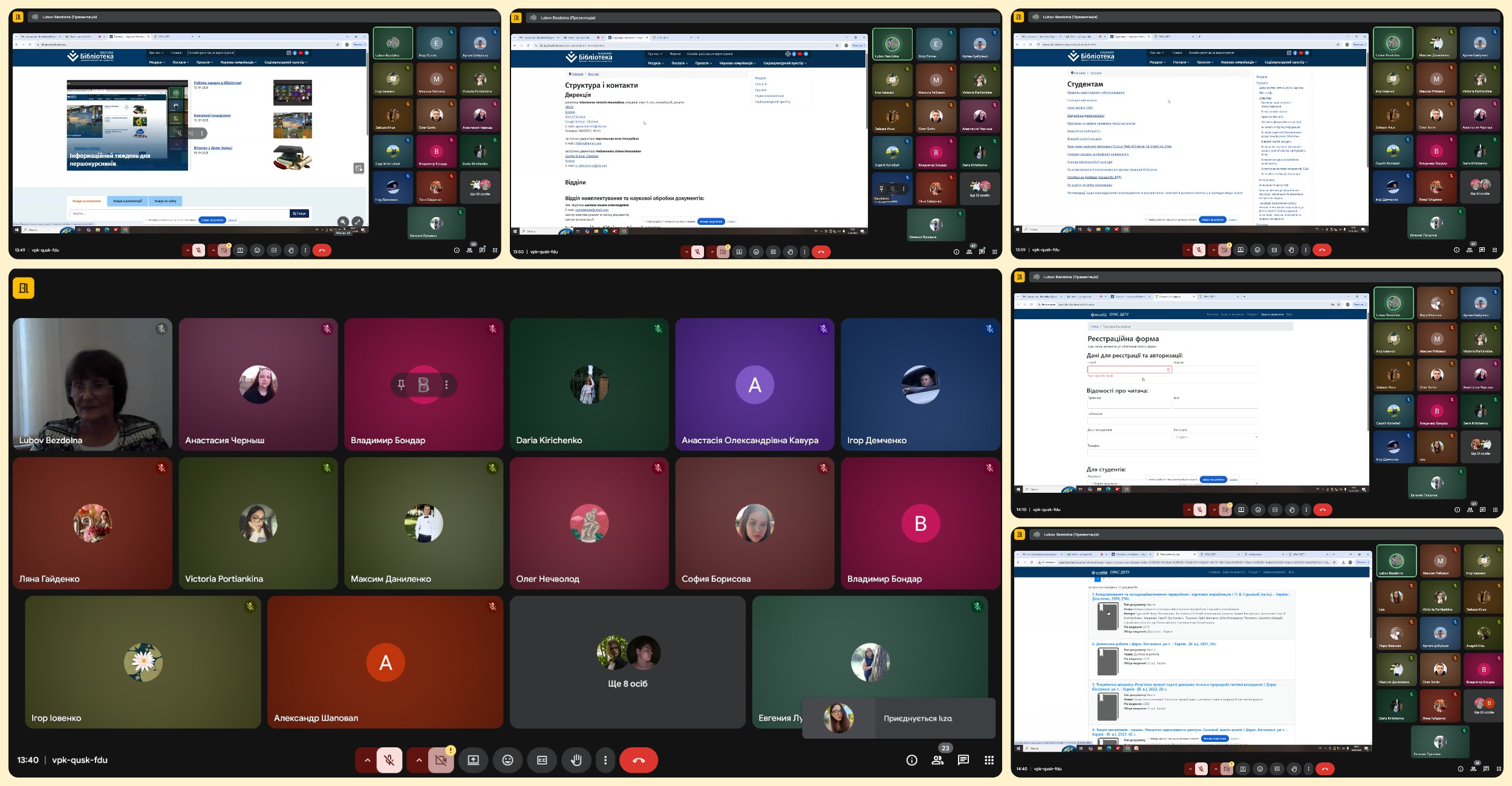1512x786 pixels.
Task: Turn on captions in 13:40 meeting
Action: (x=542, y=760)
